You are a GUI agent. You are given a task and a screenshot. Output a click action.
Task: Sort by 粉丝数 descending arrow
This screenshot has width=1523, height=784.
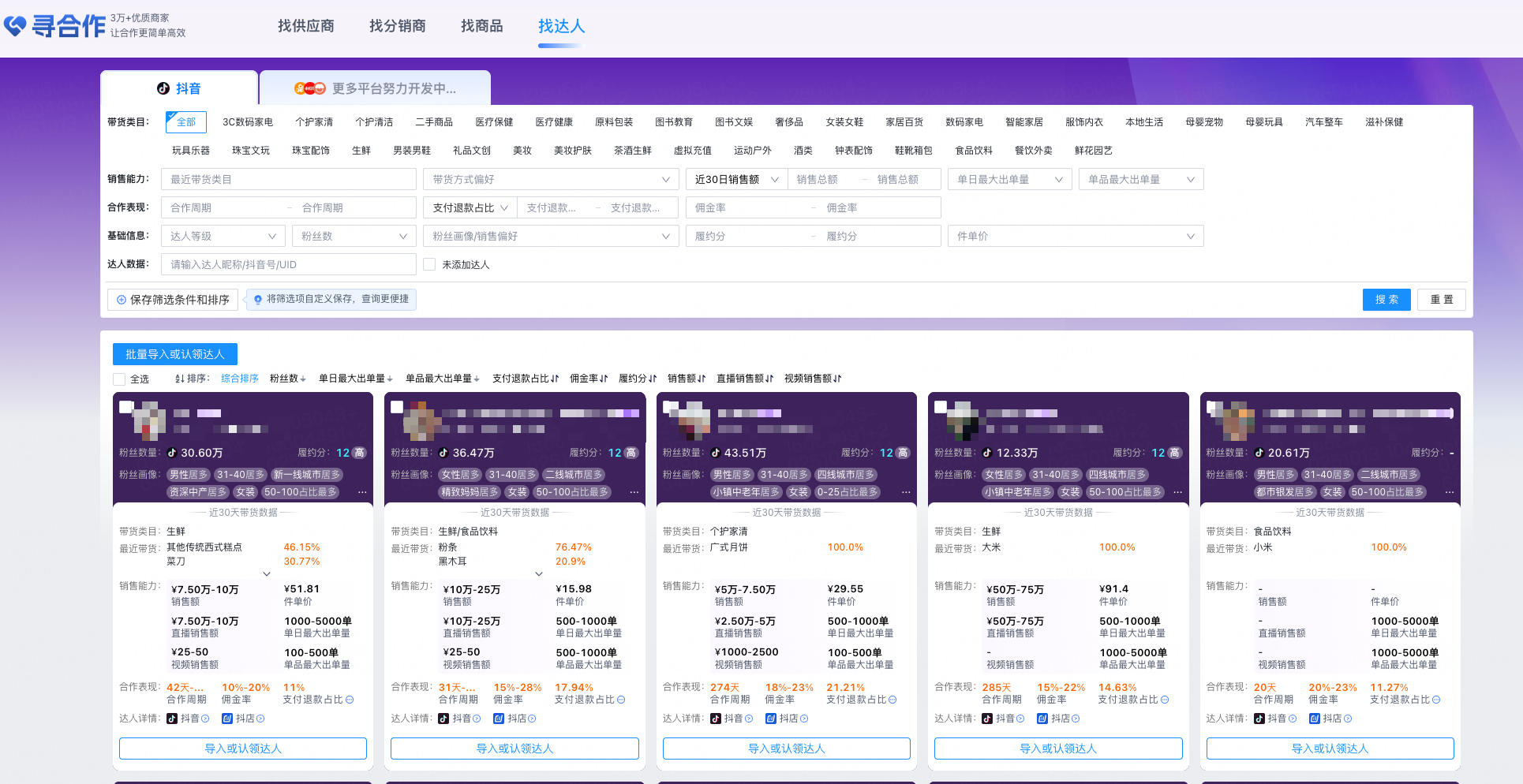tap(303, 379)
